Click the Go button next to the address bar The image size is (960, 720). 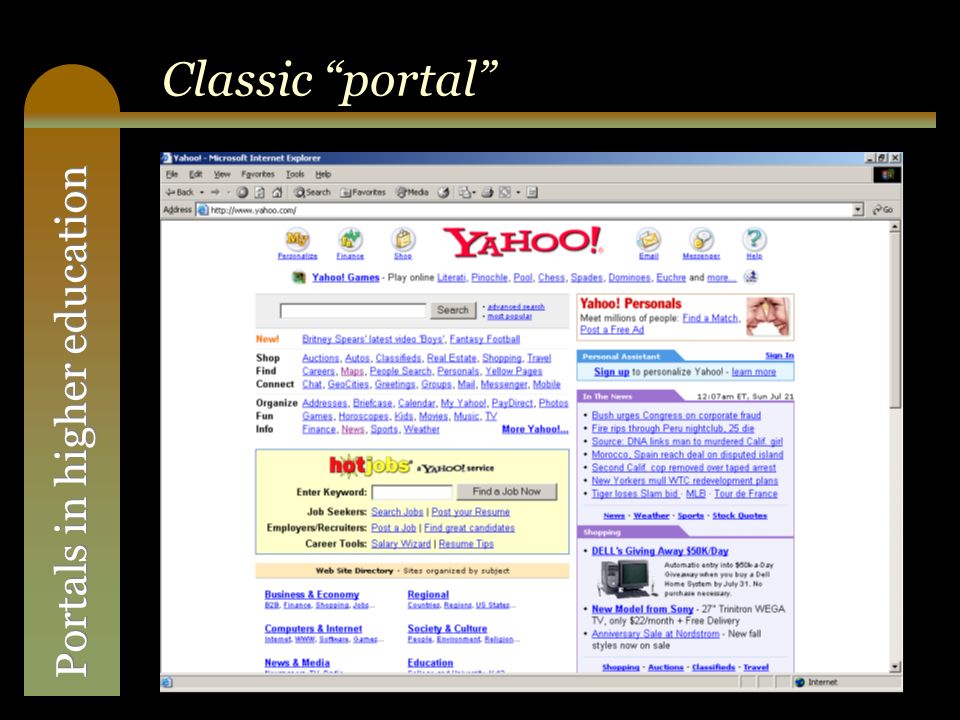(883, 209)
